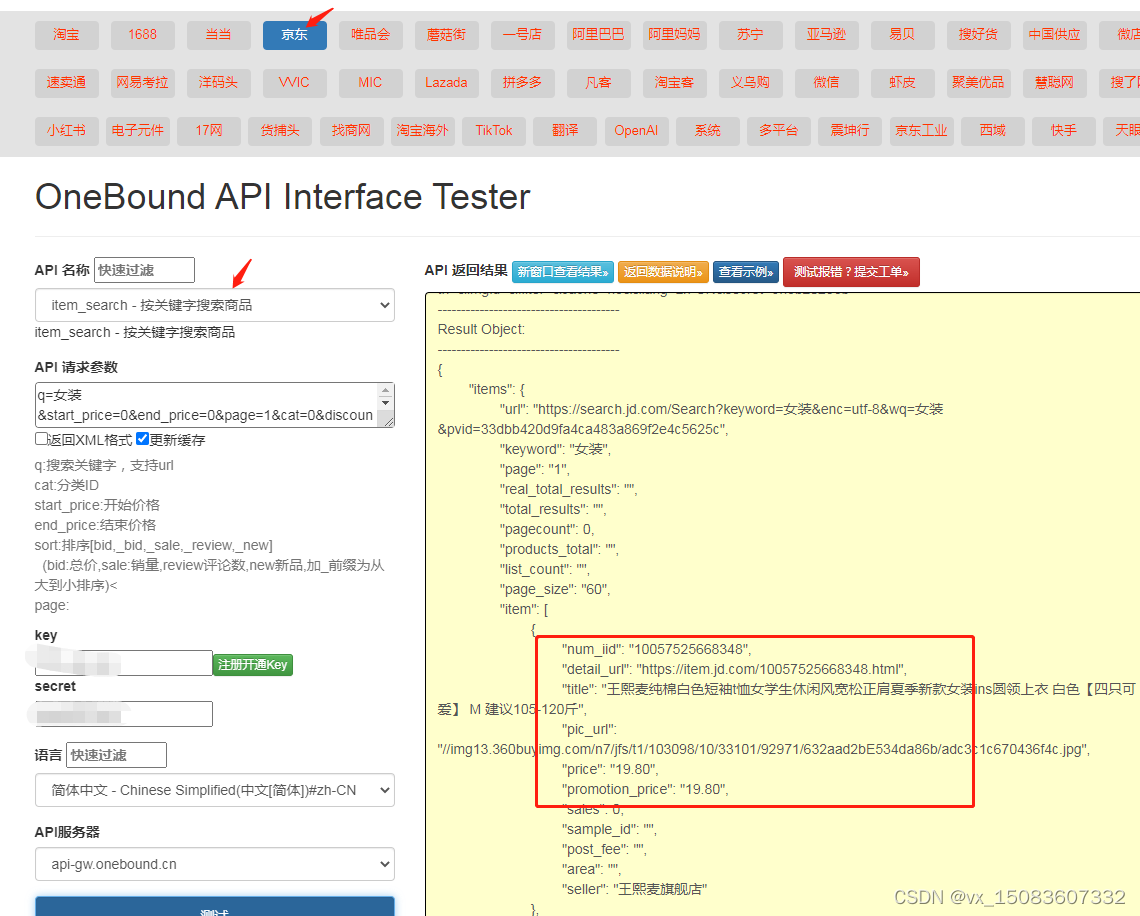Choose the 多平台 tab
Image resolution: width=1140 pixels, height=916 pixels.
click(779, 131)
